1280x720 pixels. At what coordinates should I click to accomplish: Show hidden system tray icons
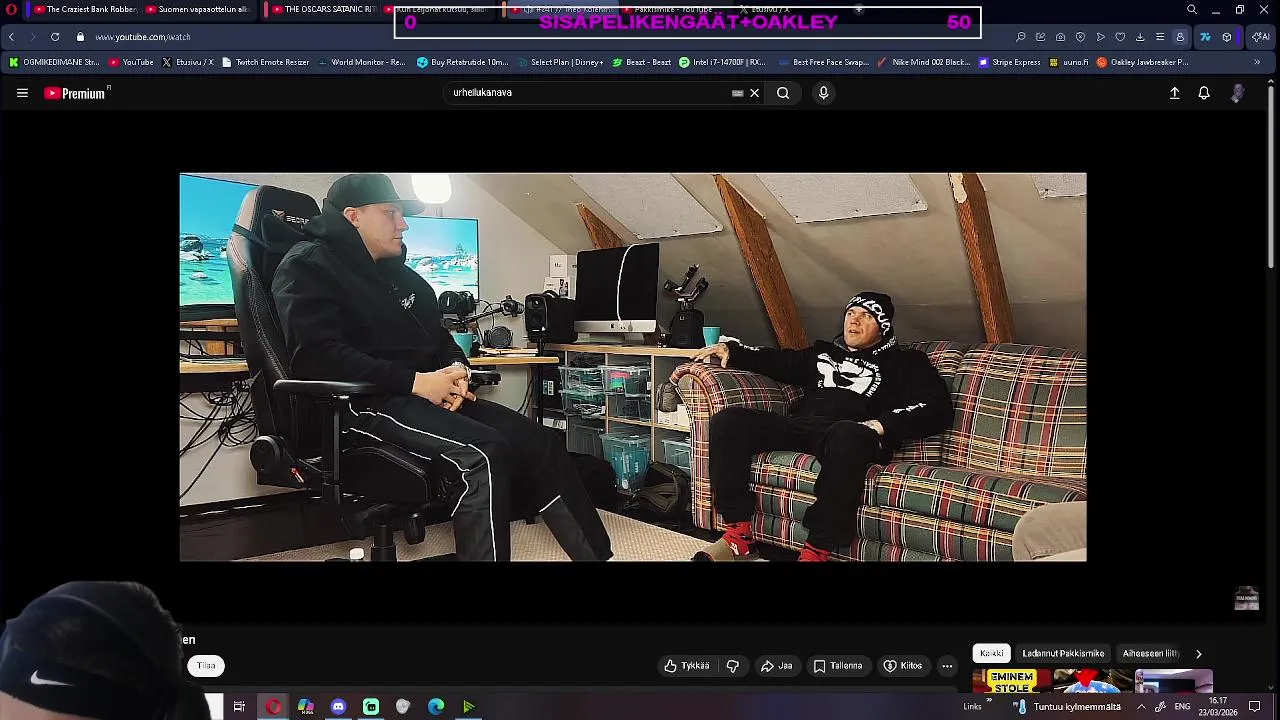tap(1141, 707)
